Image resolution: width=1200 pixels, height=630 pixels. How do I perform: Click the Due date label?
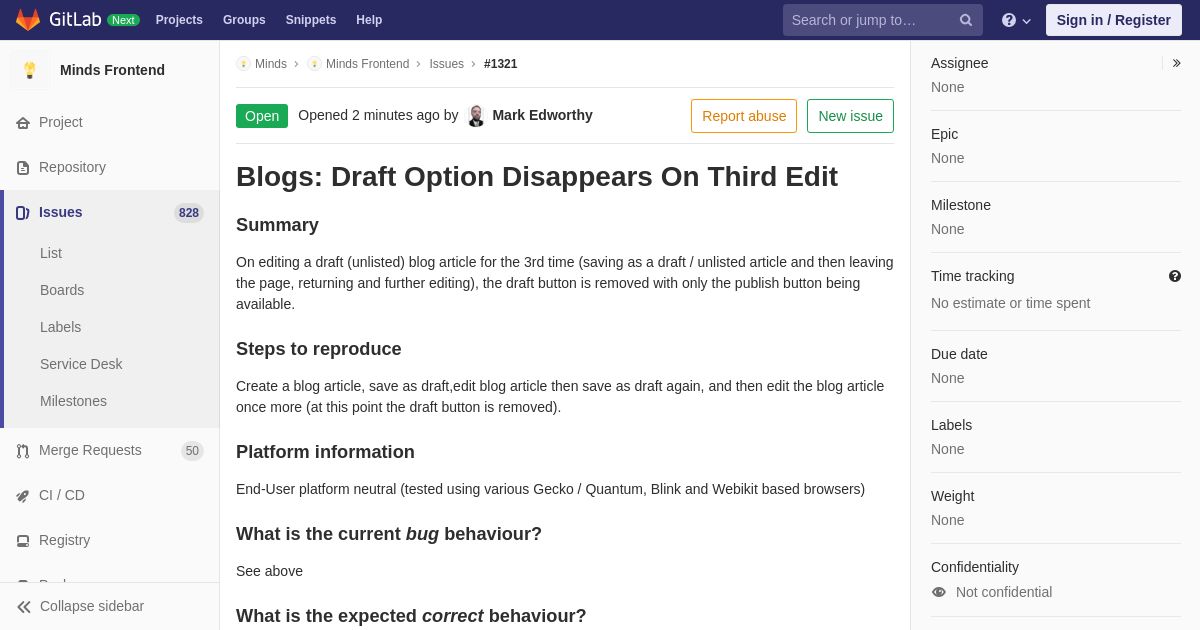tap(959, 354)
